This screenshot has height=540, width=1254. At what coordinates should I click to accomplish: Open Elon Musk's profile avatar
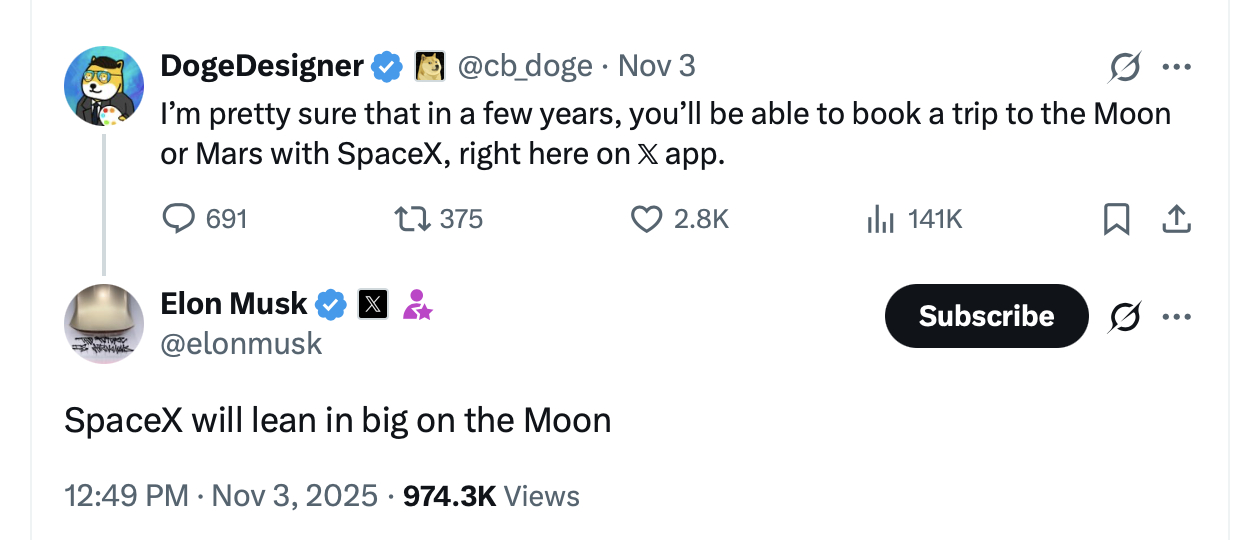point(104,324)
